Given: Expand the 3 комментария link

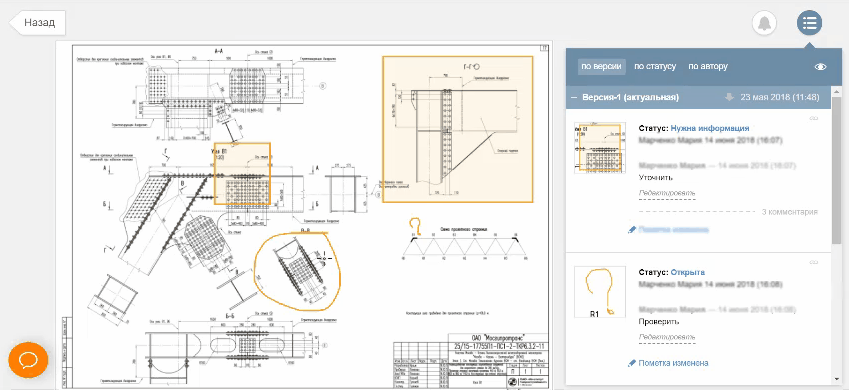Looking at the screenshot, I should 789,212.
